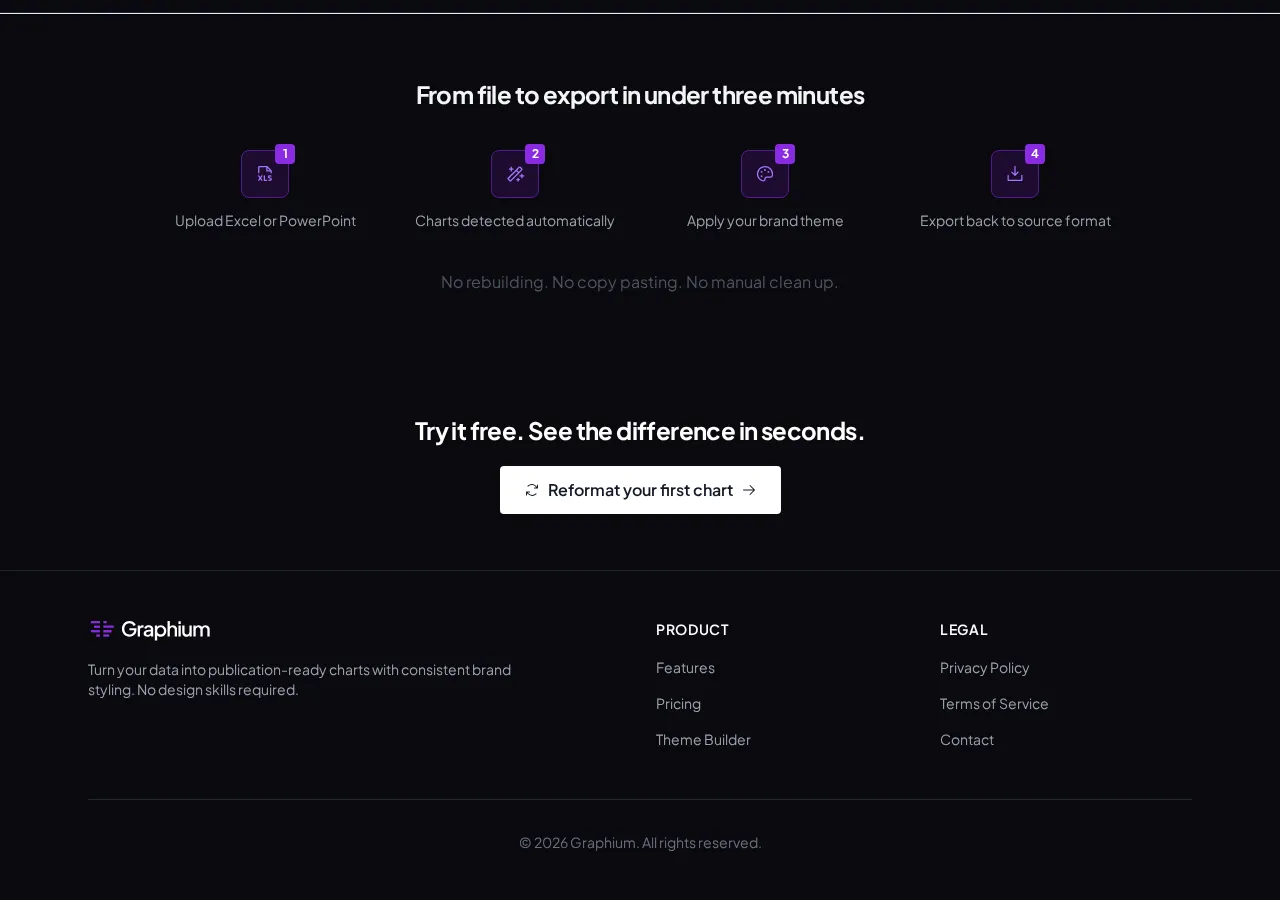Click the refresh arrows icon inside the CTA button
Viewport: 1280px width, 900px height.
point(531,490)
